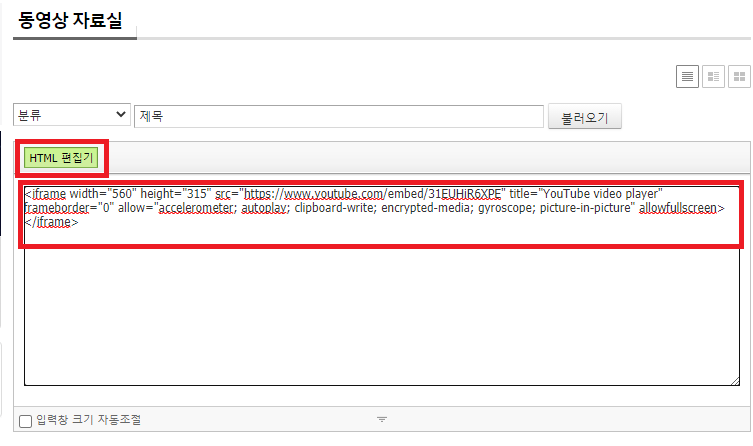Click the word autoplay in the code
Image resolution: width=753 pixels, height=446 pixels.
pos(262,208)
